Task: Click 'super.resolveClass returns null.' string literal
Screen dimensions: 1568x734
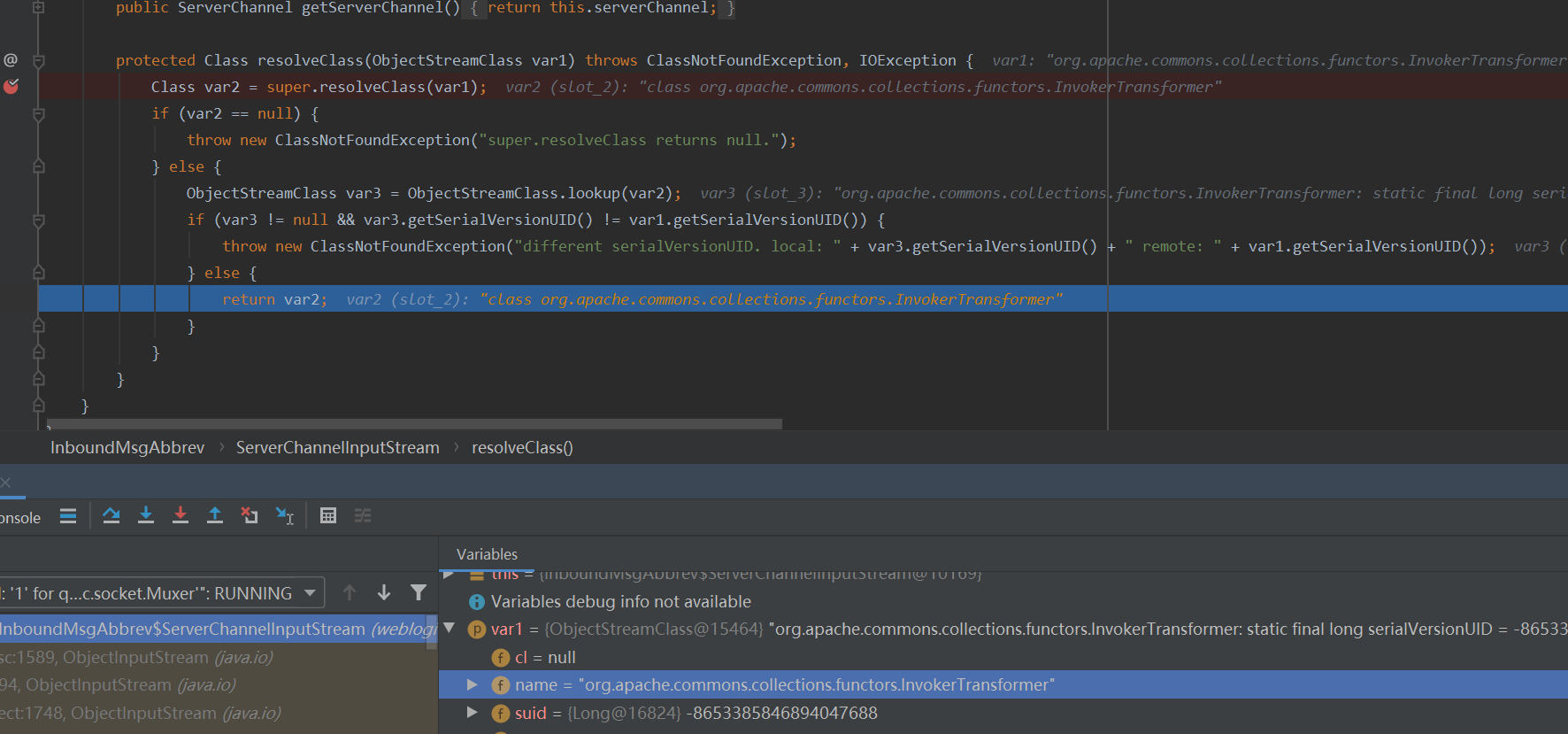Action: [633, 140]
